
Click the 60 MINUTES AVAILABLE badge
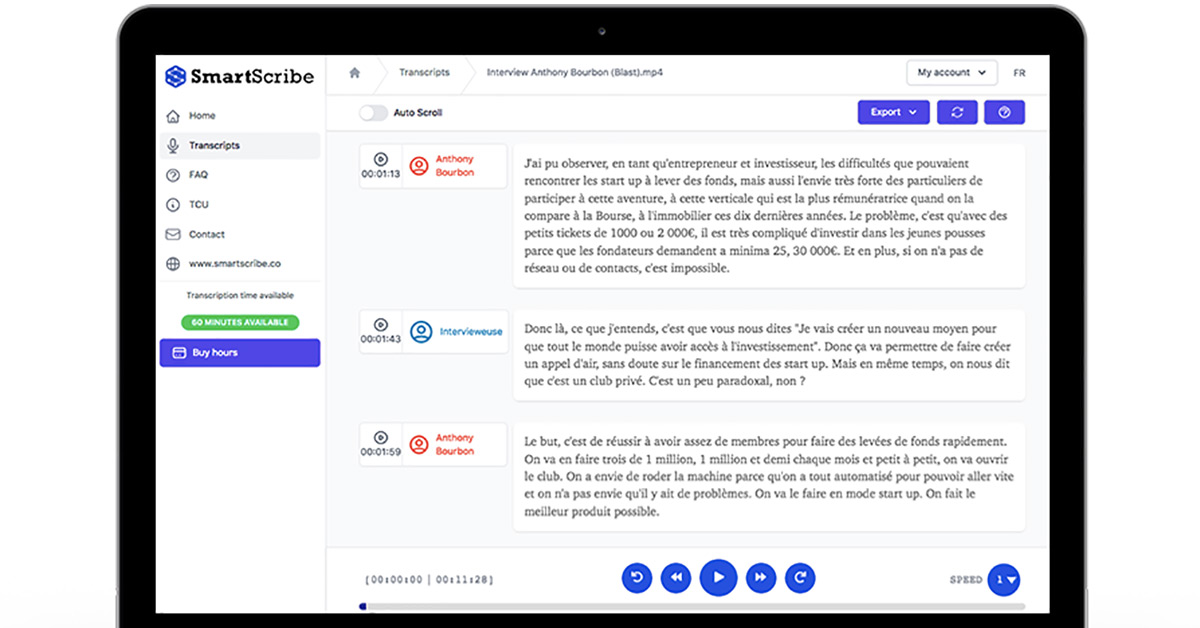(x=240, y=323)
